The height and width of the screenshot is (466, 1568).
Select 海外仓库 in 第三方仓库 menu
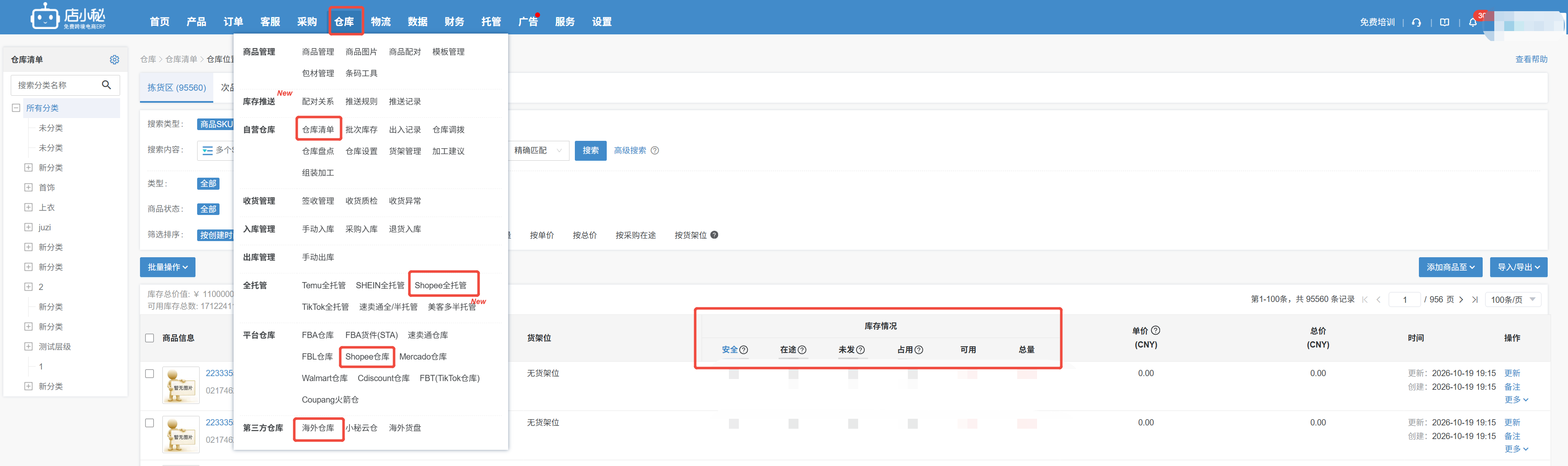tap(318, 428)
